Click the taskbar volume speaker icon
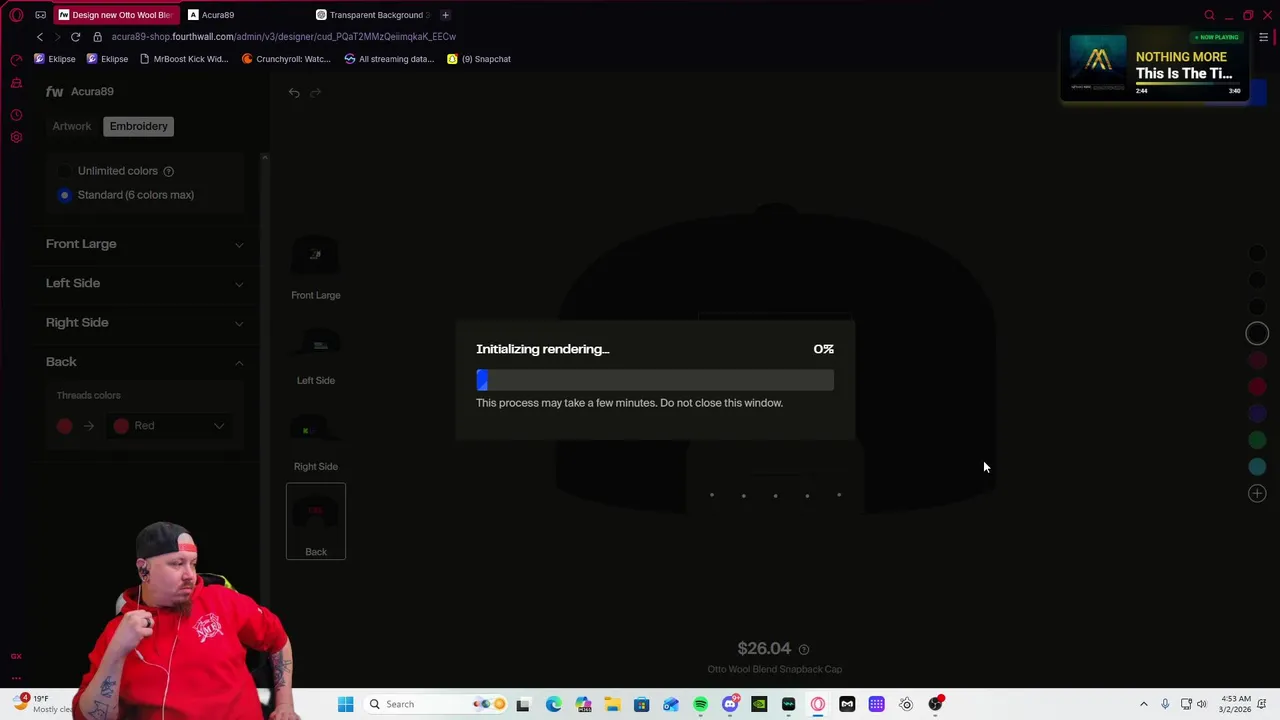The width and height of the screenshot is (1280, 720). (x=1202, y=704)
